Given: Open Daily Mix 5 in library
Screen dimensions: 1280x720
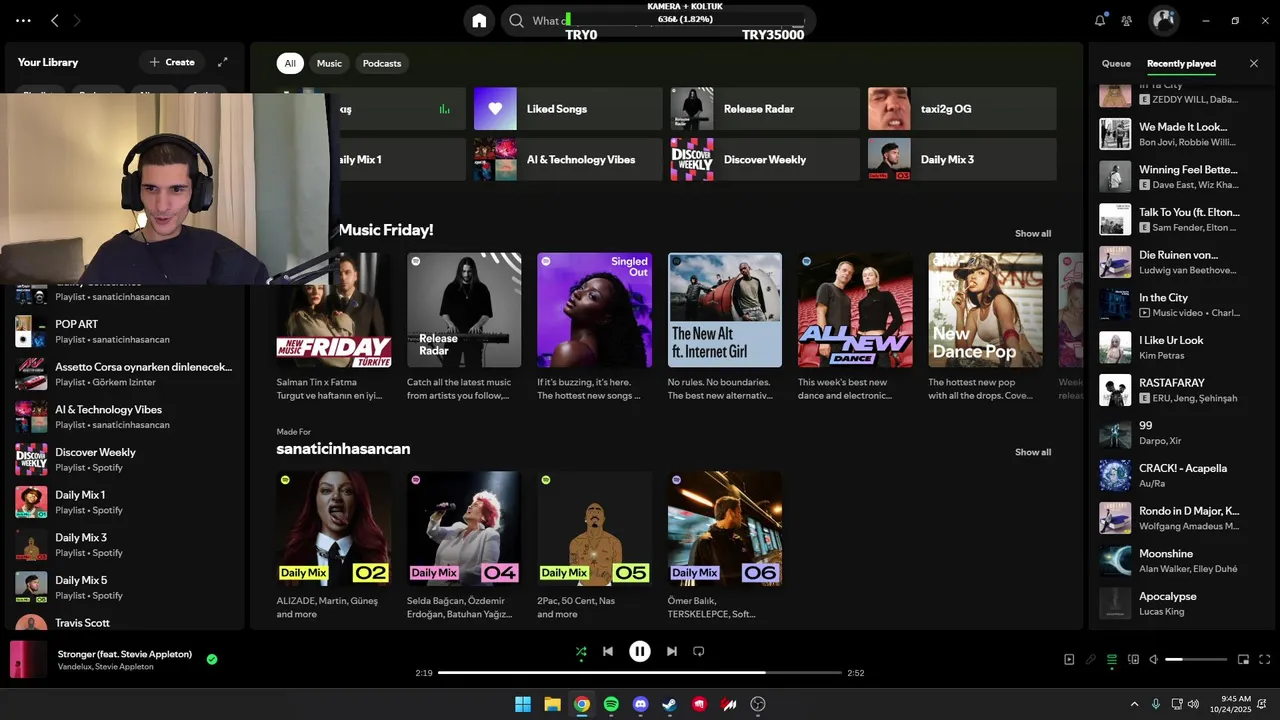Looking at the screenshot, I should coord(125,587).
